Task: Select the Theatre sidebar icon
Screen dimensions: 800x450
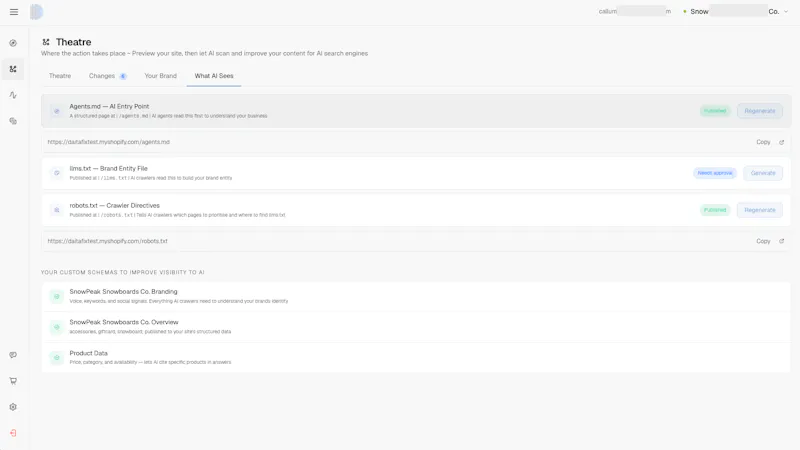Action: (13, 69)
